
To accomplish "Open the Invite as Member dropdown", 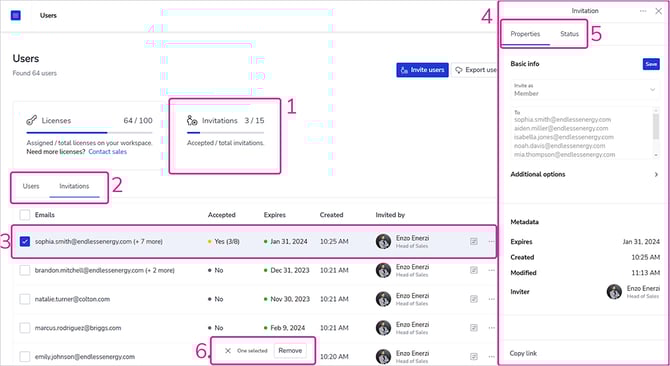I will pos(585,90).
